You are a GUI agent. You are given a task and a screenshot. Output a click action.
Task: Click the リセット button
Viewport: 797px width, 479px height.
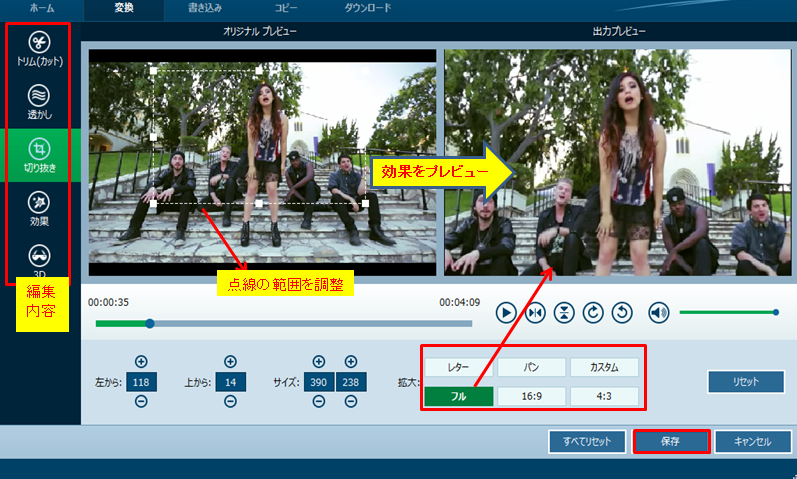[x=746, y=382]
